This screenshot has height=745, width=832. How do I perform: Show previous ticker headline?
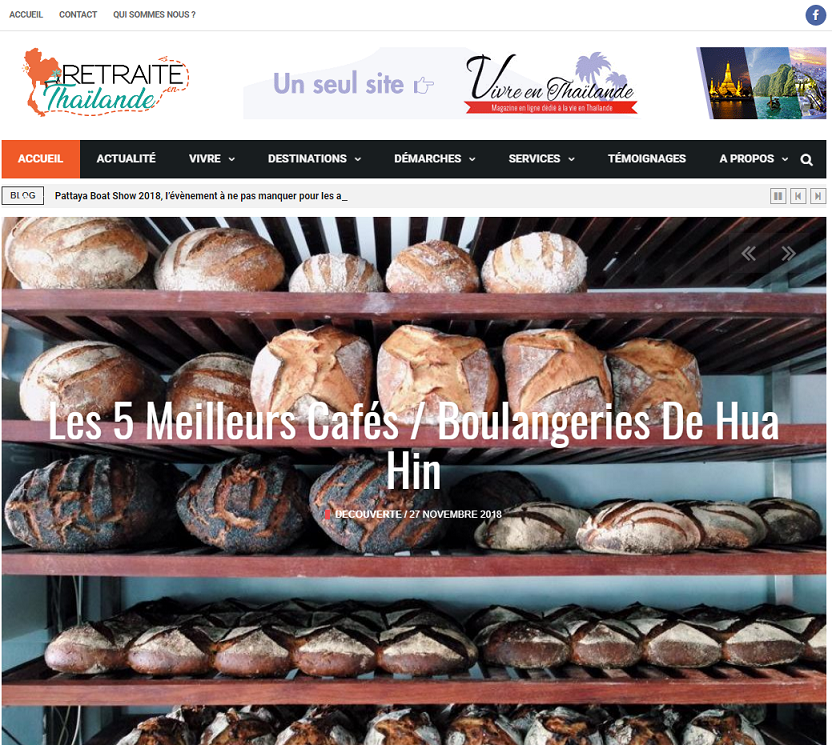[798, 196]
